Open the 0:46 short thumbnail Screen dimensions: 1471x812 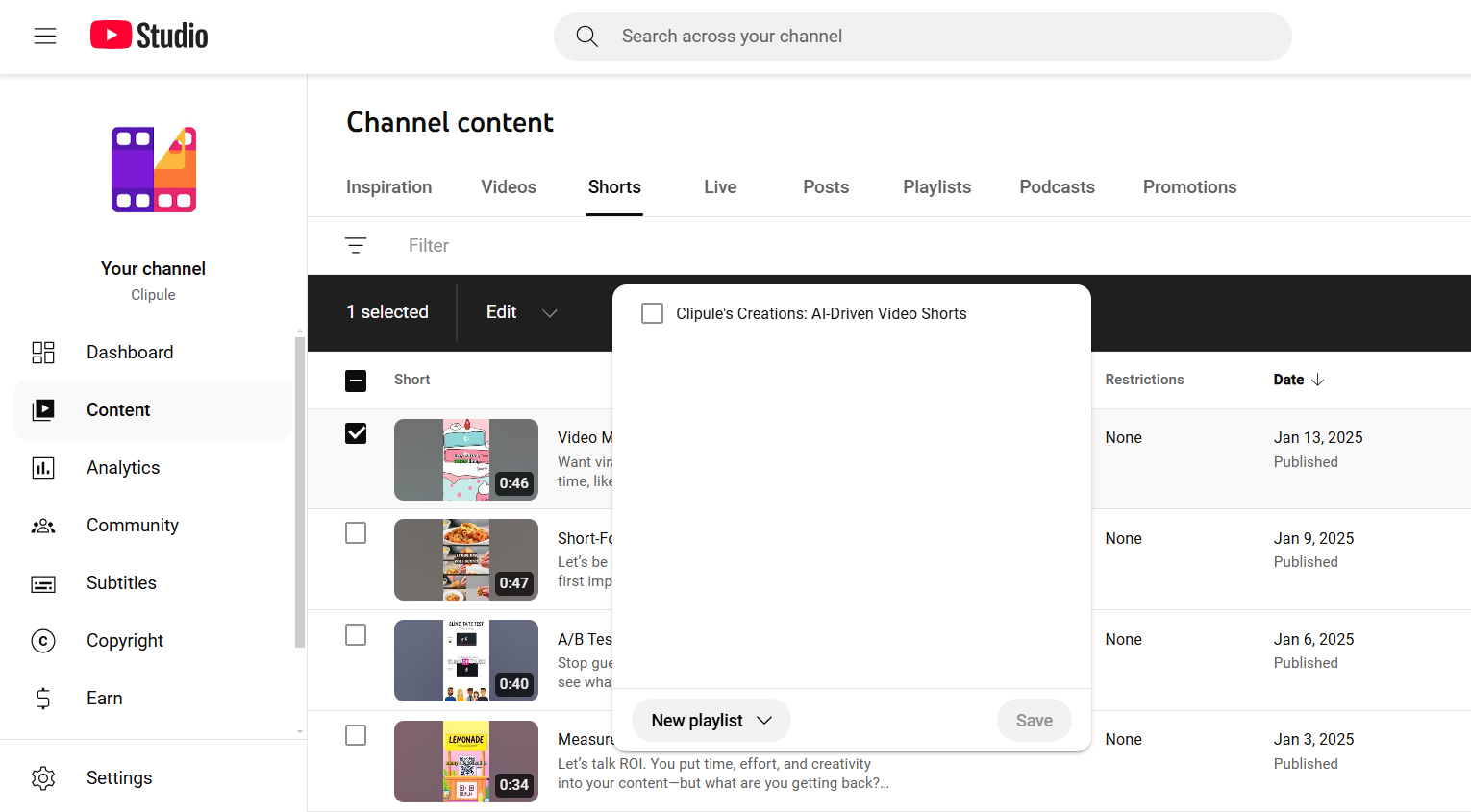pyautogui.click(x=466, y=459)
